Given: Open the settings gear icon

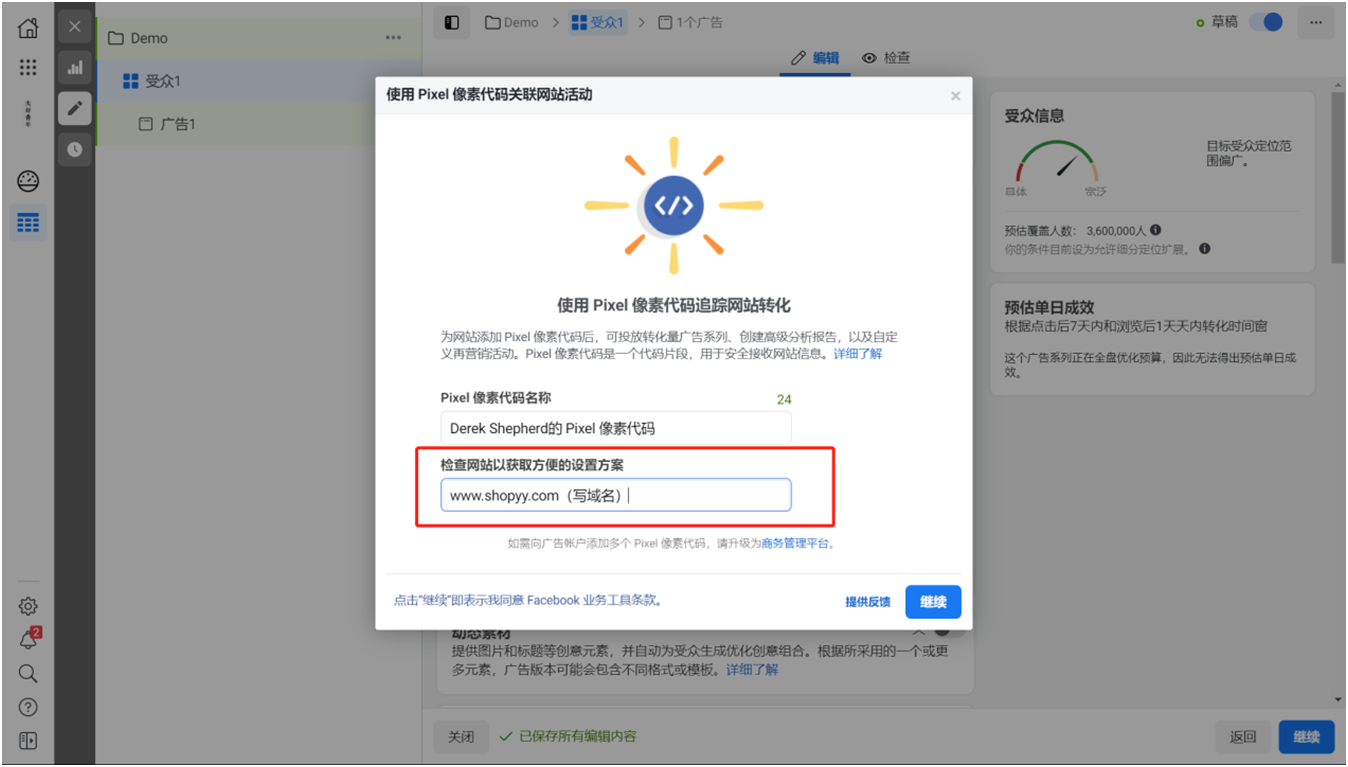Looking at the screenshot, I should click(27, 605).
